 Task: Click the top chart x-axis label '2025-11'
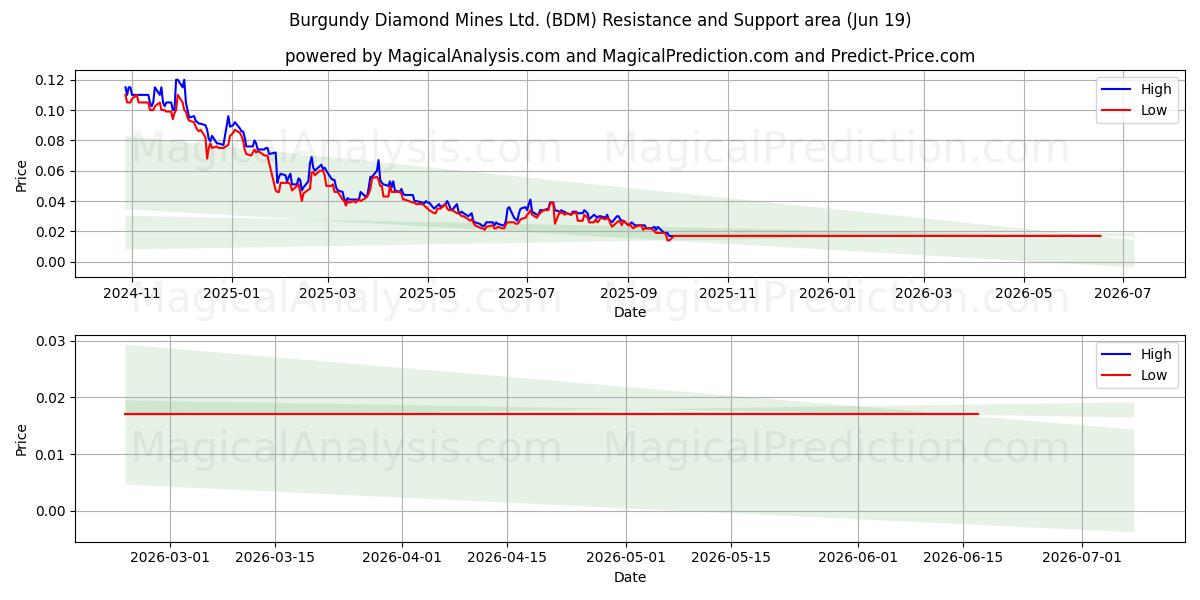point(728,295)
